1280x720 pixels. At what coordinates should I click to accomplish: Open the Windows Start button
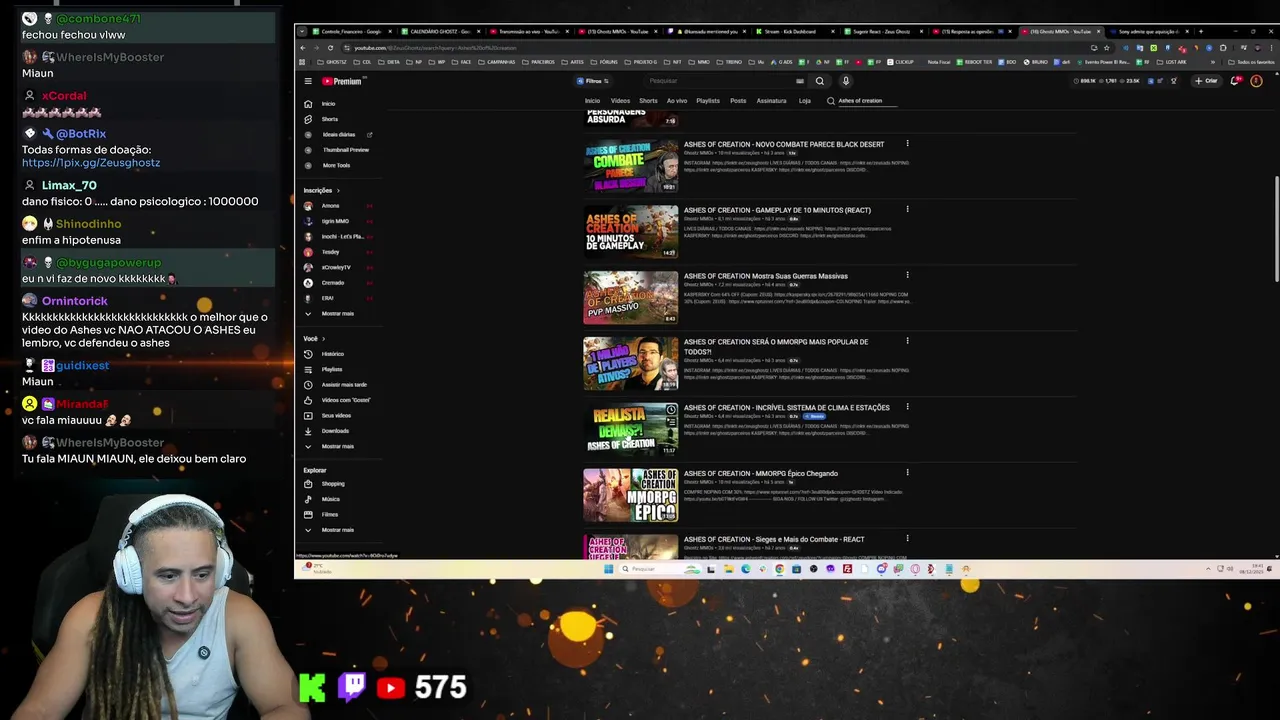click(607, 569)
